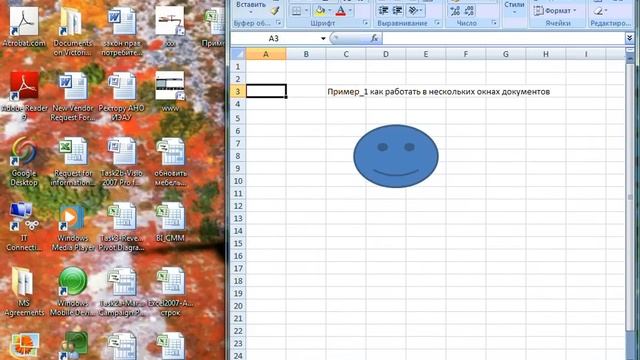Select the Google Desktop shortcut icon
The width and height of the screenshot is (640, 360).
(x=24, y=161)
